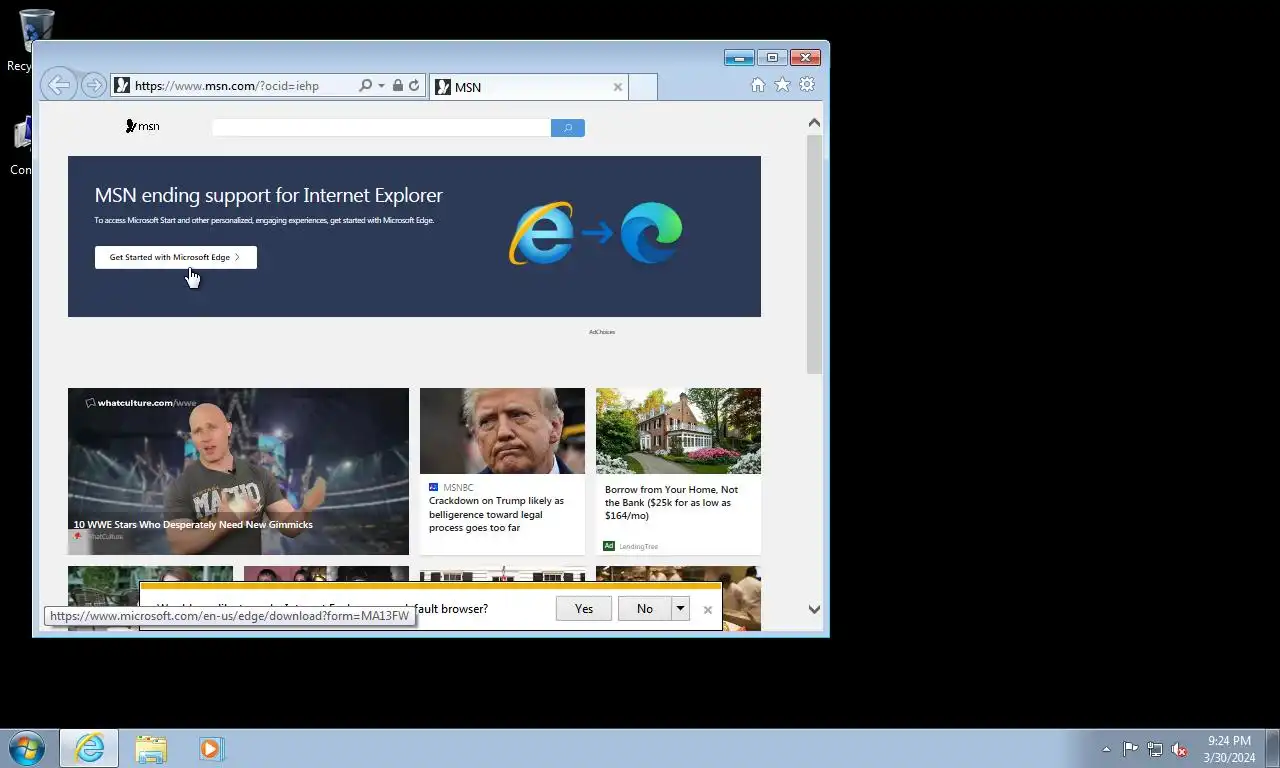Choose No on the default browser prompt

coord(644,608)
